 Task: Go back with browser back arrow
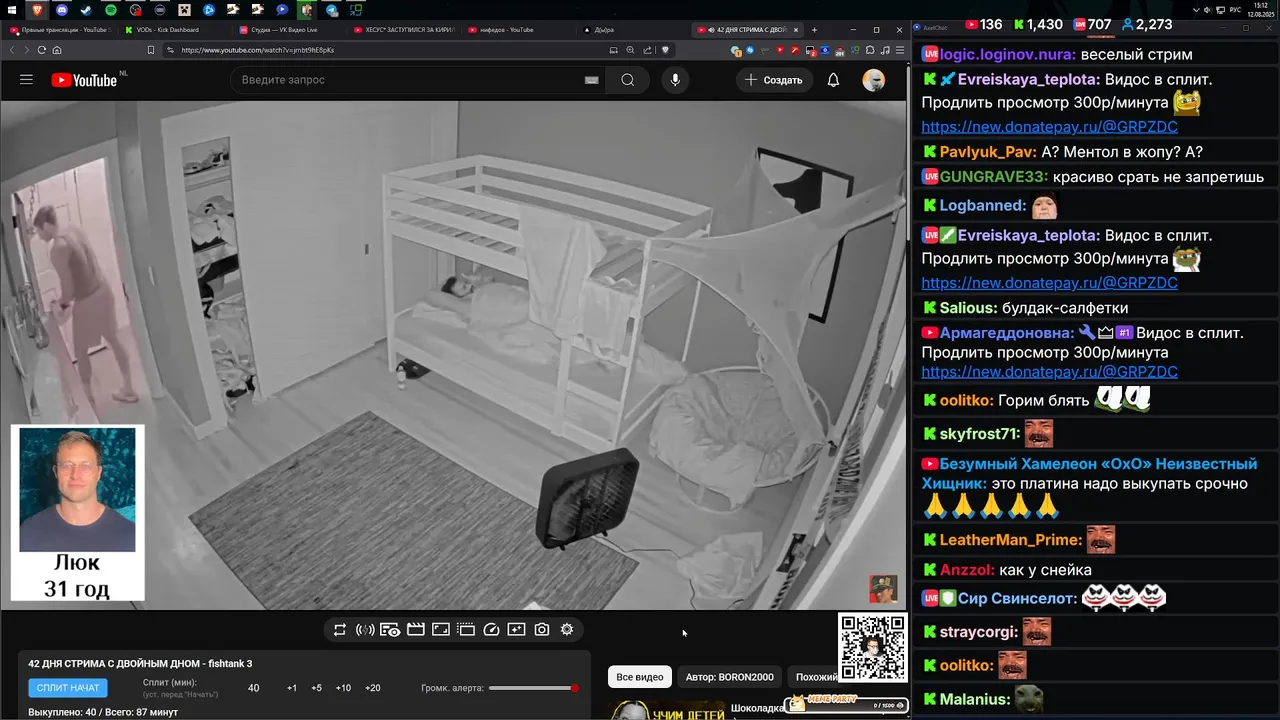click(x=12, y=50)
